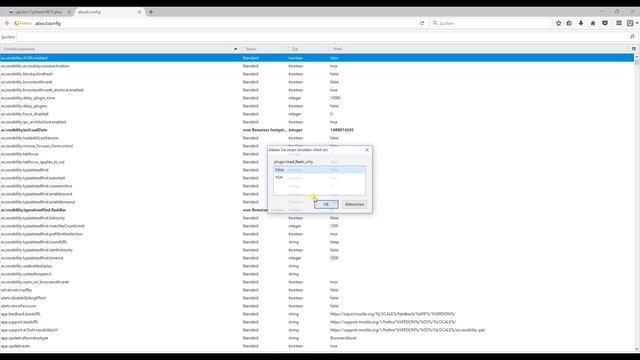Select accessibility.typeaheadfind.timeout row
640x360 pixels.
click(x=317, y=258)
